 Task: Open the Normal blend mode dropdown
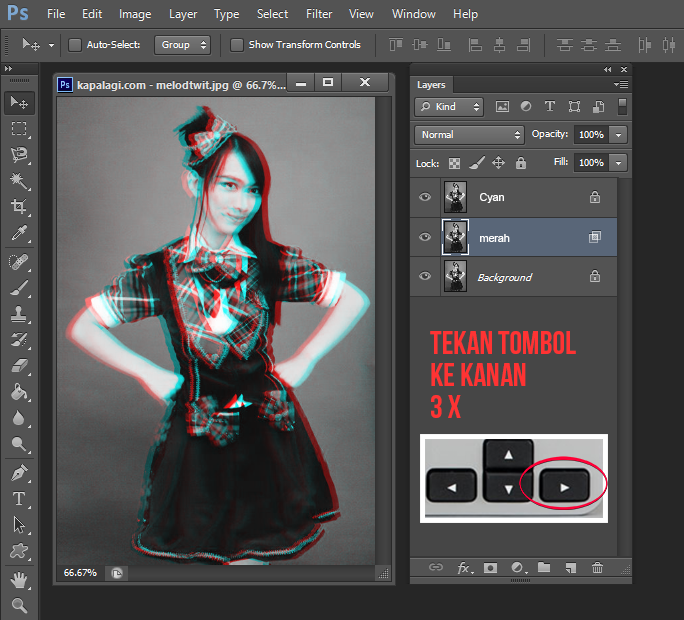click(x=469, y=134)
